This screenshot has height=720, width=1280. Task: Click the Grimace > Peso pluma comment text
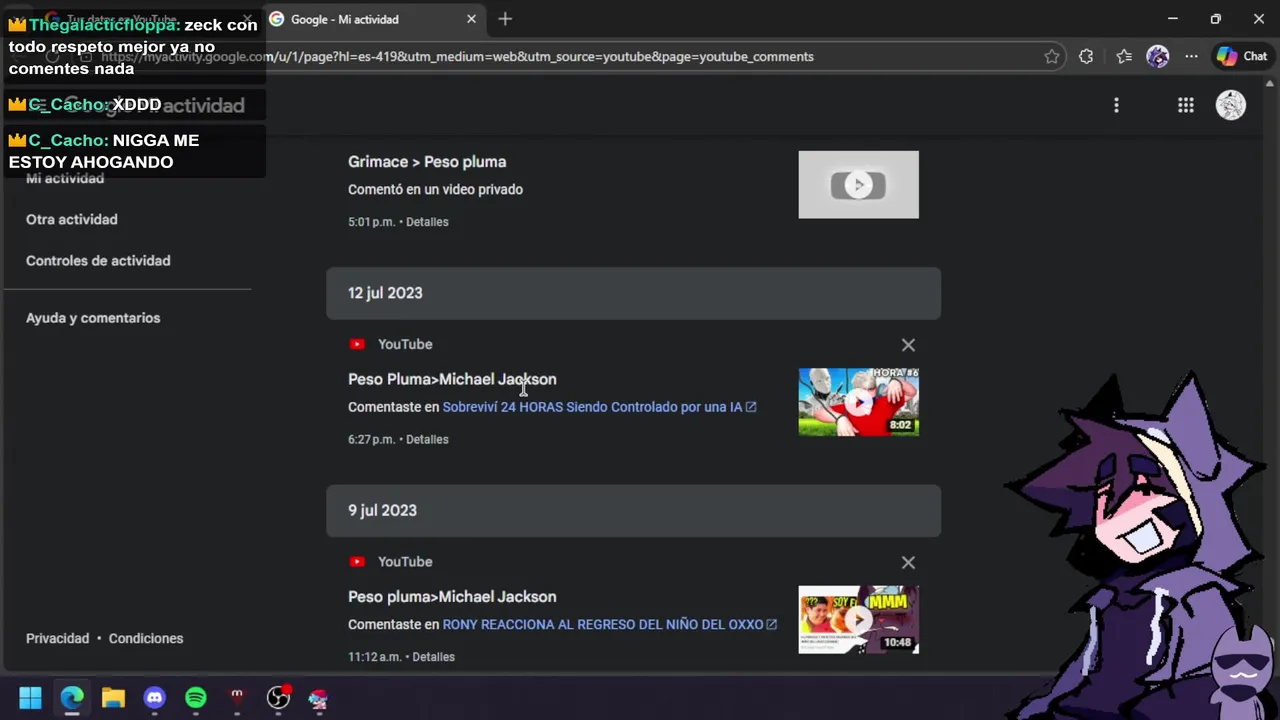click(x=427, y=162)
